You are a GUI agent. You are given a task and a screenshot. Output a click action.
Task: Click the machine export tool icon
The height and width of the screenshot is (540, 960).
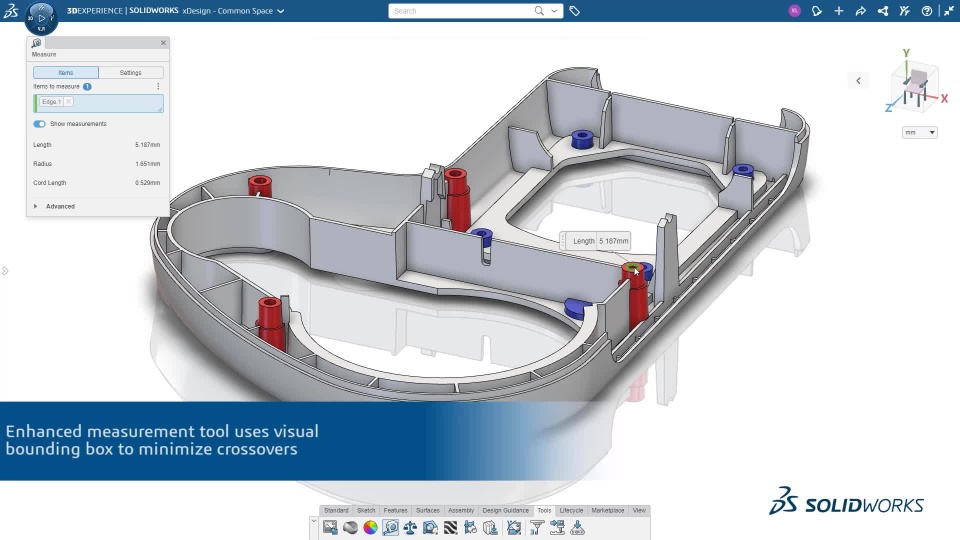557,527
